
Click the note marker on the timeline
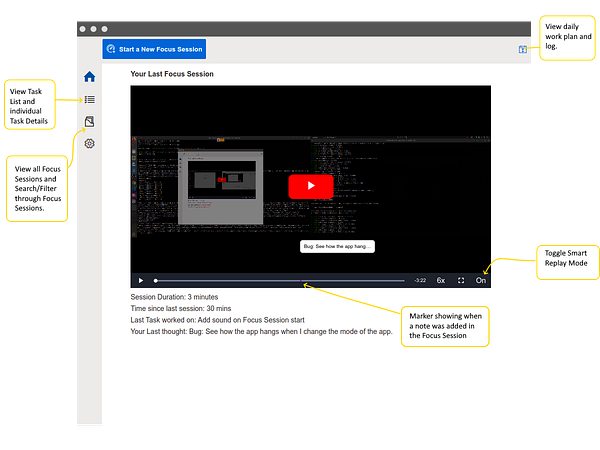303,280
